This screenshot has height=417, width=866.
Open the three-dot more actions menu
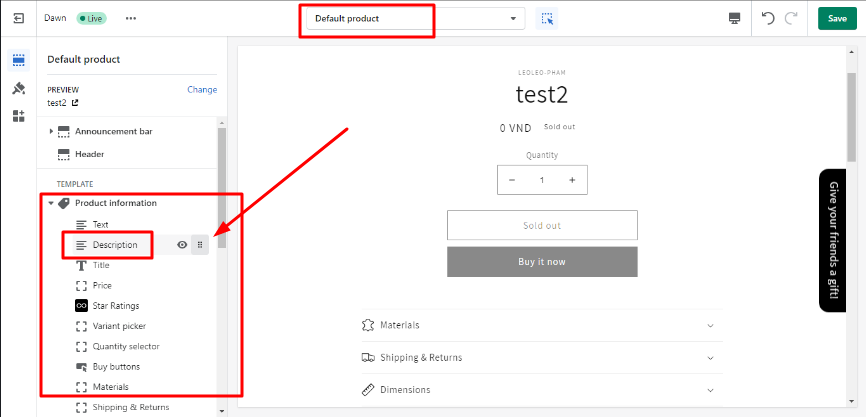coord(131,18)
